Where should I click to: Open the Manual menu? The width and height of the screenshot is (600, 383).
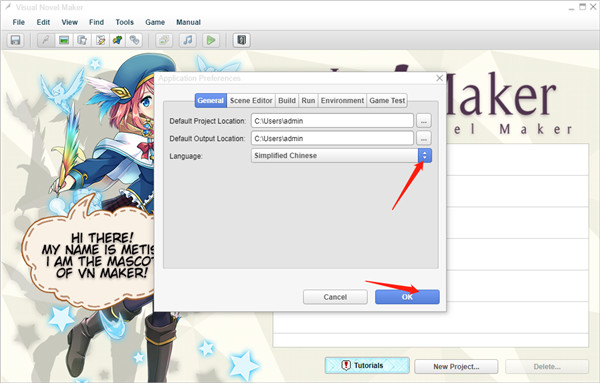pos(188,22)
